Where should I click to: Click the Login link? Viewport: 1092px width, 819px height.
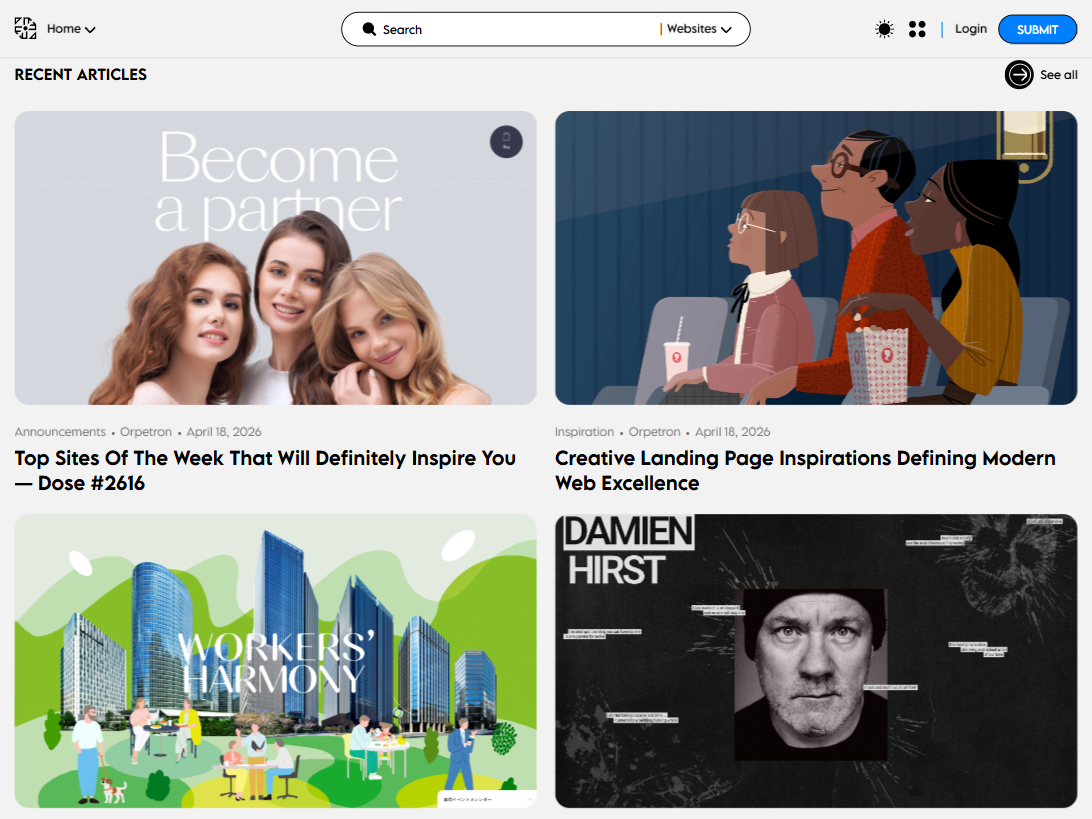point(971,29)
